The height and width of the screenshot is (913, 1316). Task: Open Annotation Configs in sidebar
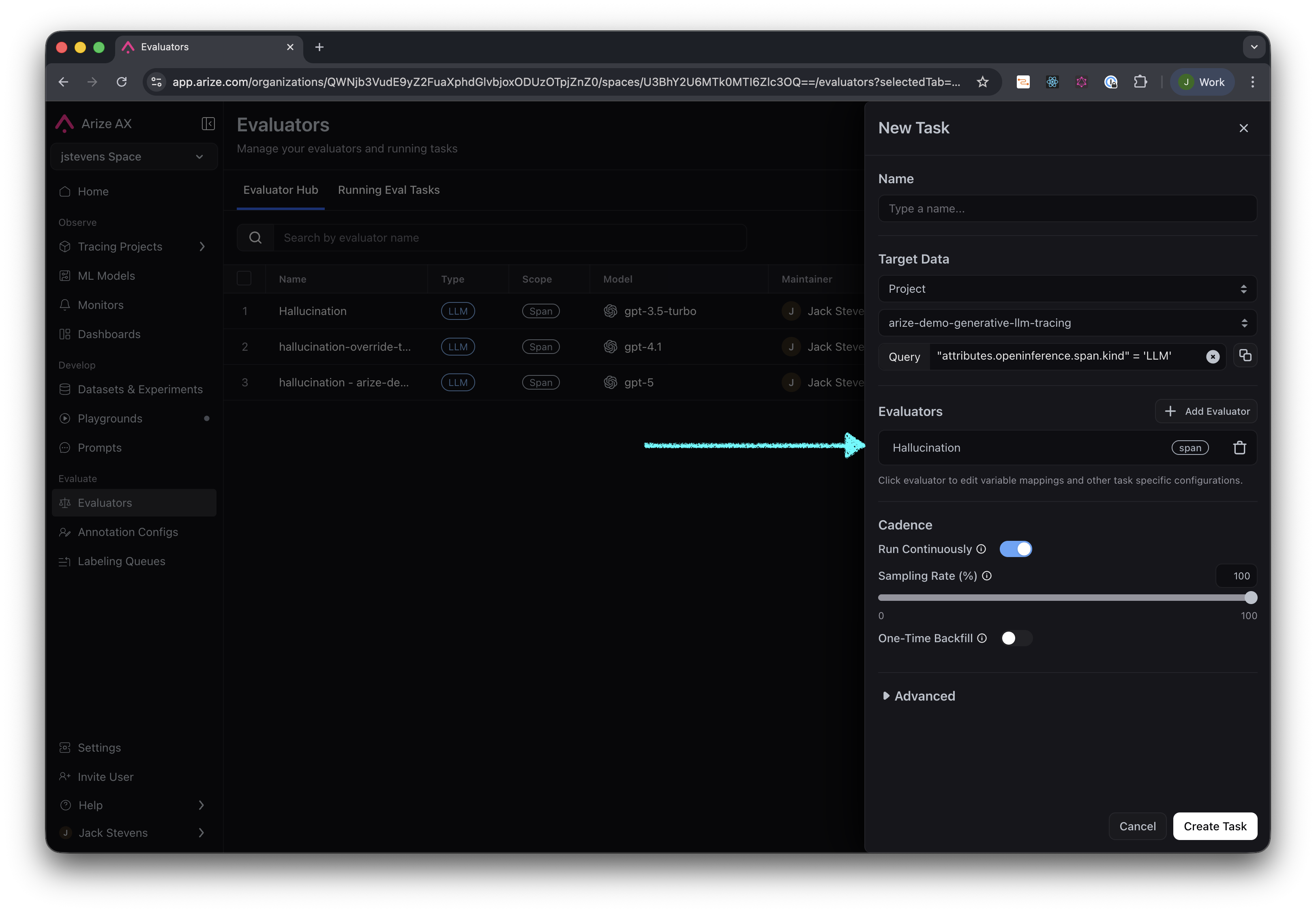pyautogui.click(x=128, y=532)
